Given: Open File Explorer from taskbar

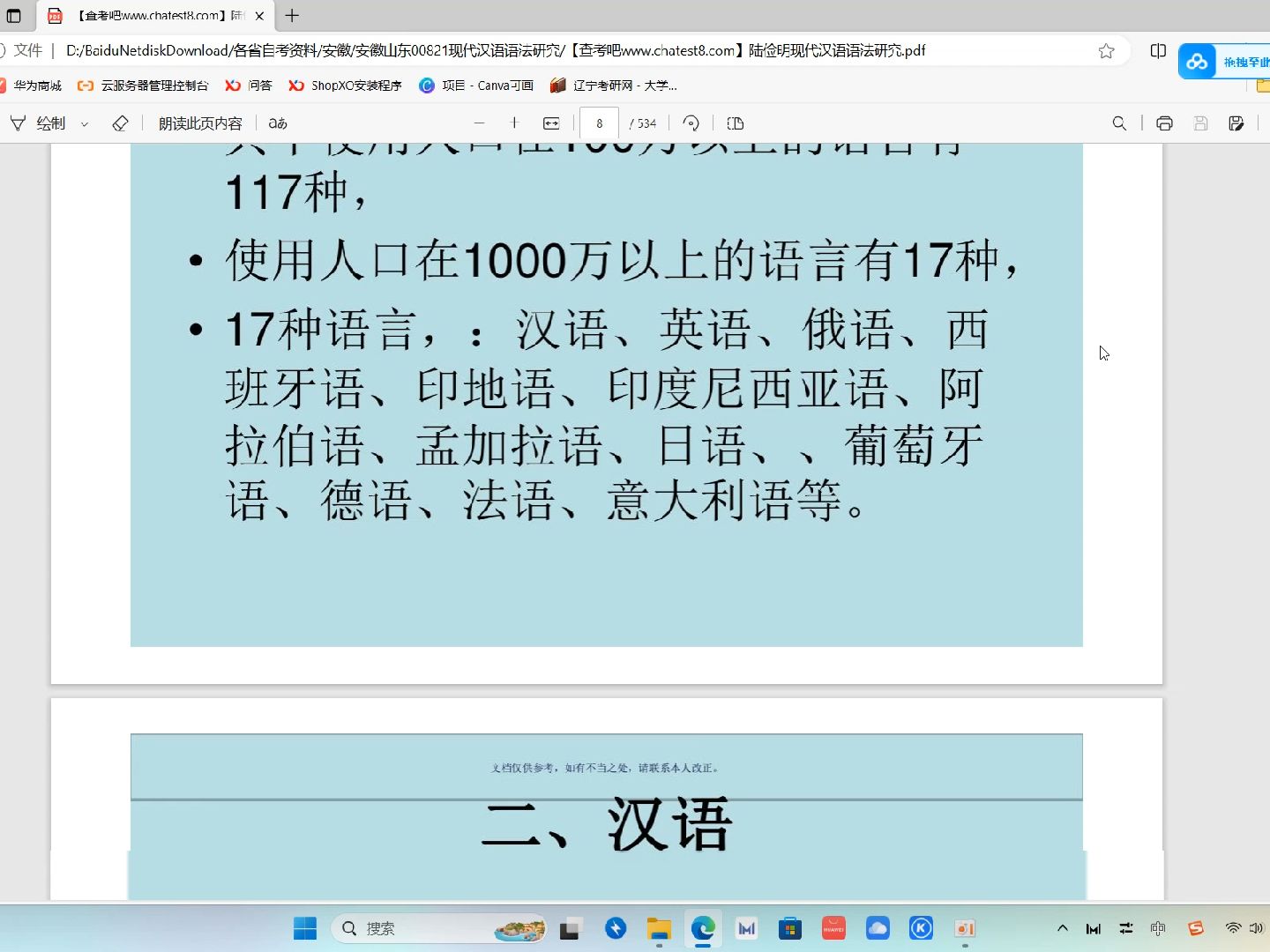Looking at the screenshot, I should click(659, 928).
